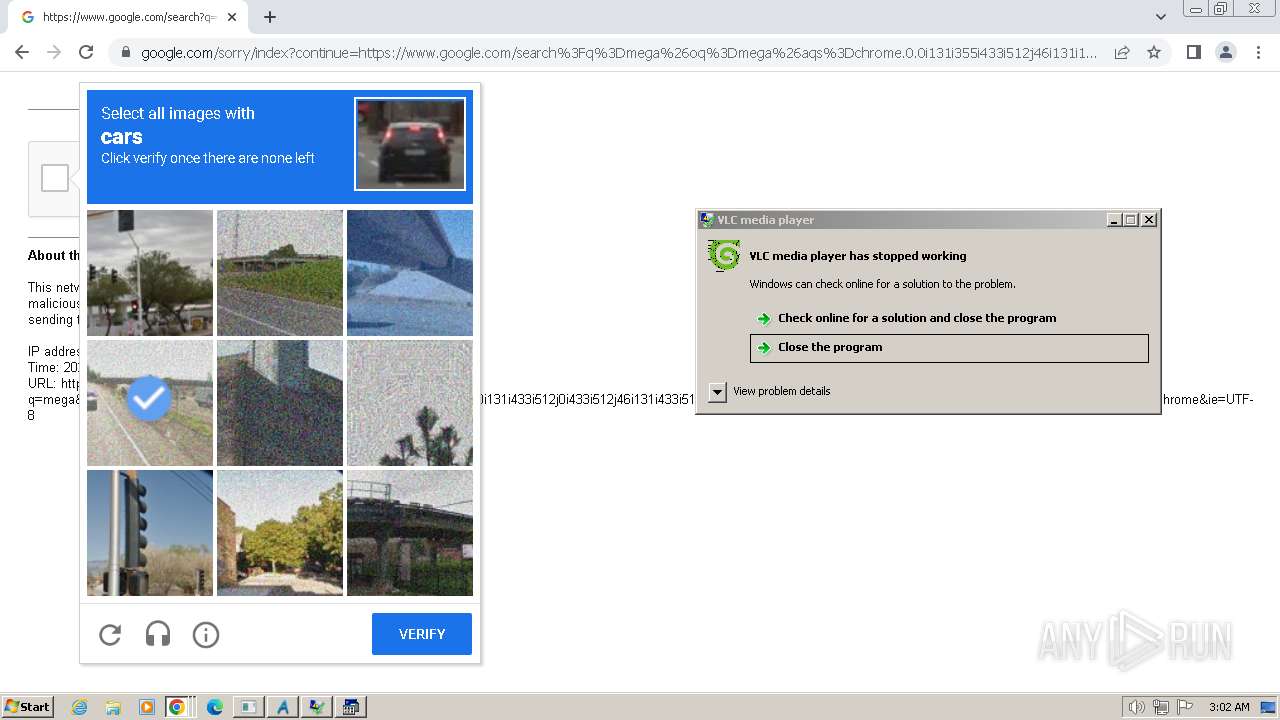
Task: Bookmark this page with star icon
Action: 1154,52
